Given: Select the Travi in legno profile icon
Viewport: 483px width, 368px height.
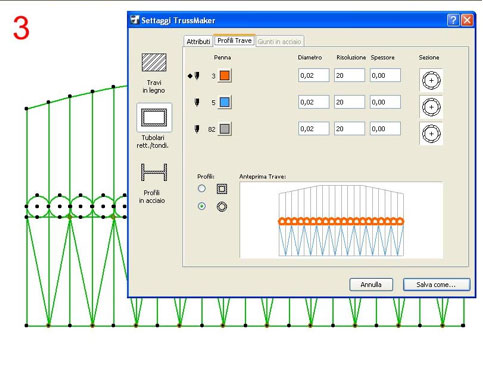Looking at the screenshot, I should click(154, 62).
